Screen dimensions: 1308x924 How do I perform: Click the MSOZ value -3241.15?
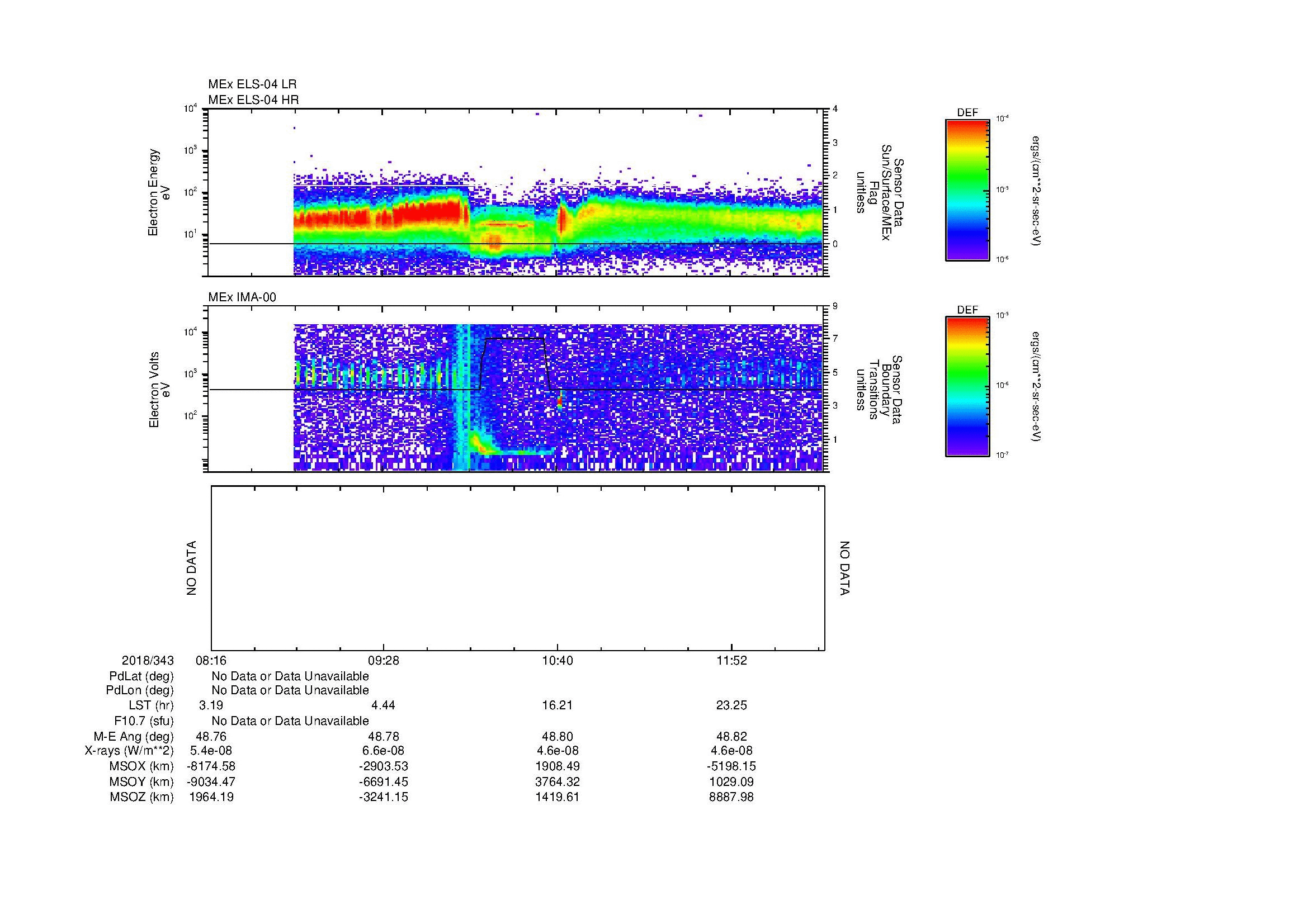[x=384, y=798]
